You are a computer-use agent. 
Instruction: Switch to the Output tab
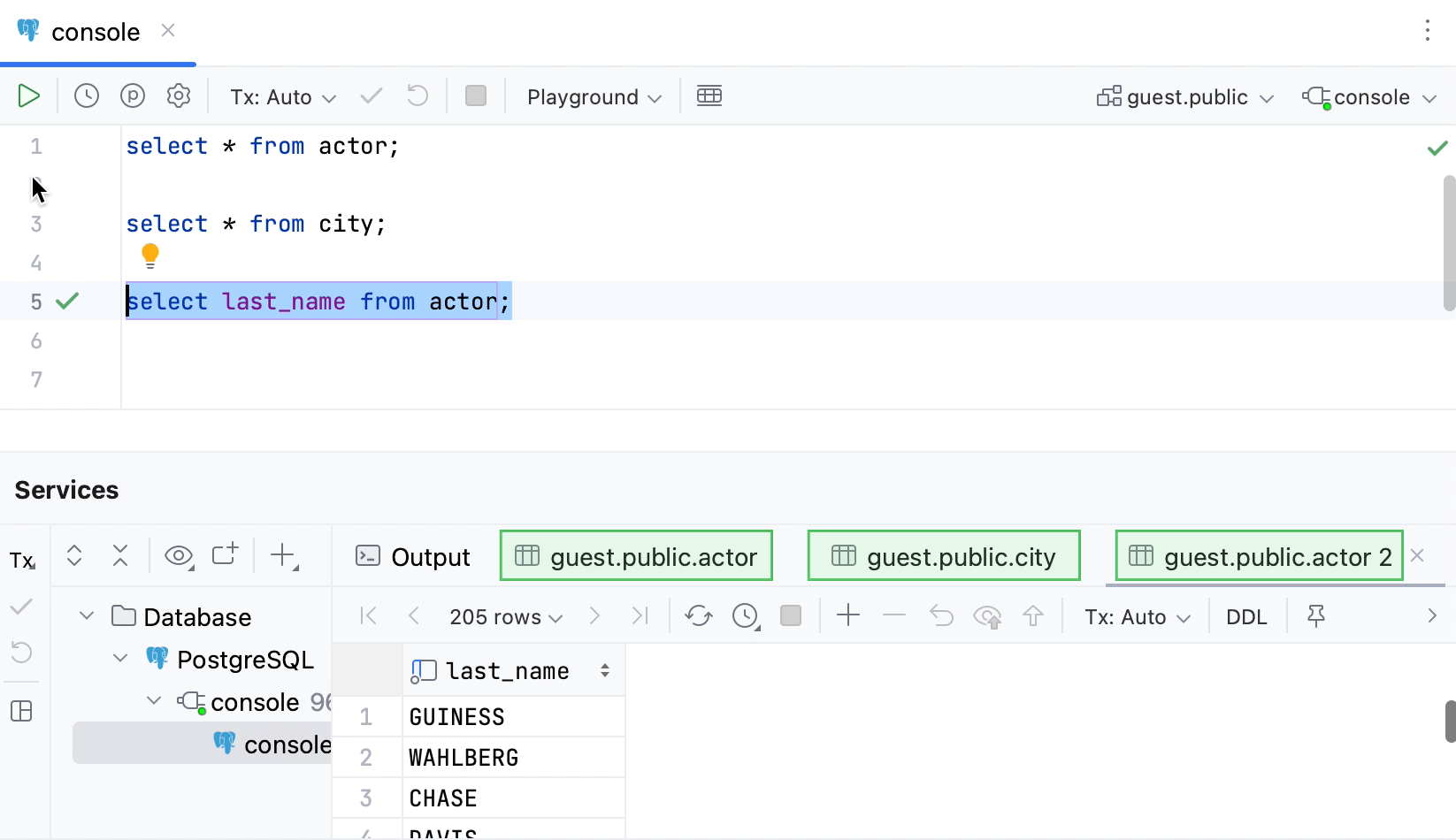click(411, 556)
